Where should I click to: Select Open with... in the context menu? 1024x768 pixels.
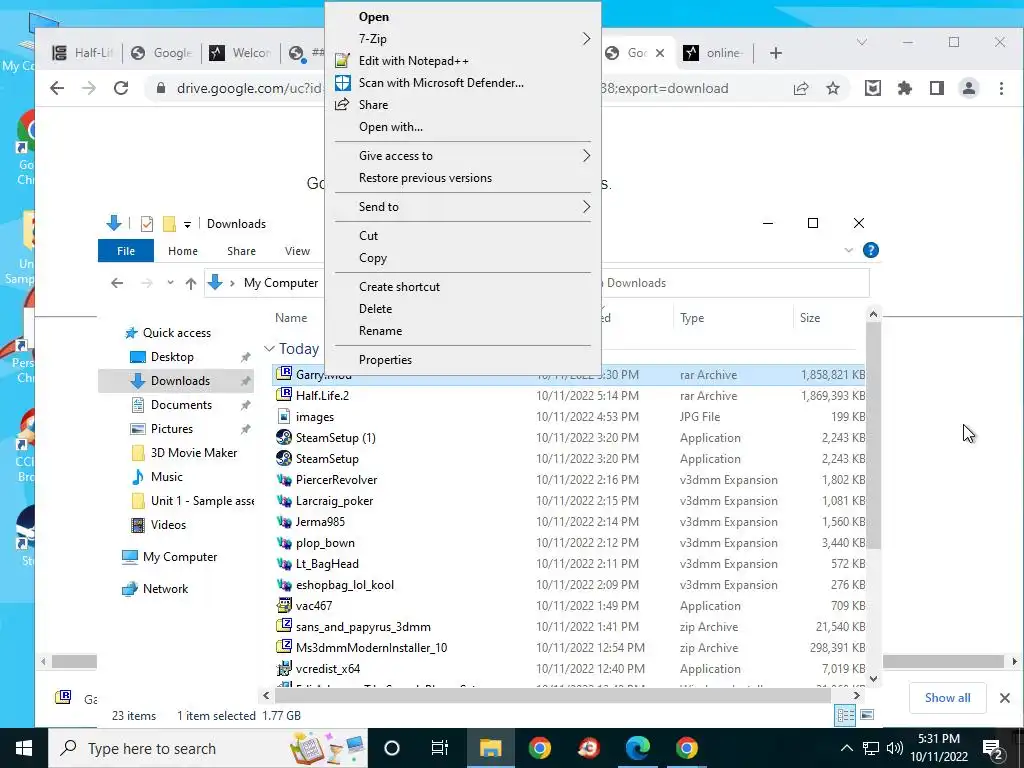click(391, 127)
